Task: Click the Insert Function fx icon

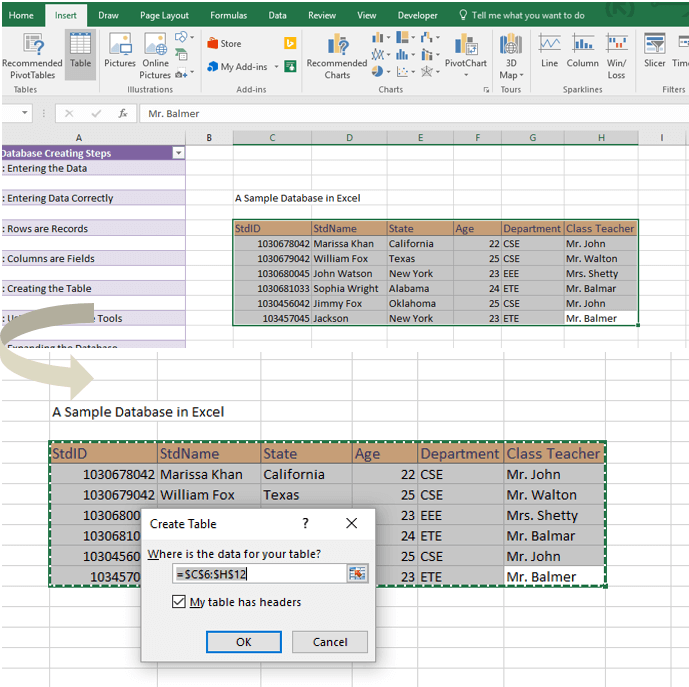Action: pyautogui.click(x=123, y=114)
